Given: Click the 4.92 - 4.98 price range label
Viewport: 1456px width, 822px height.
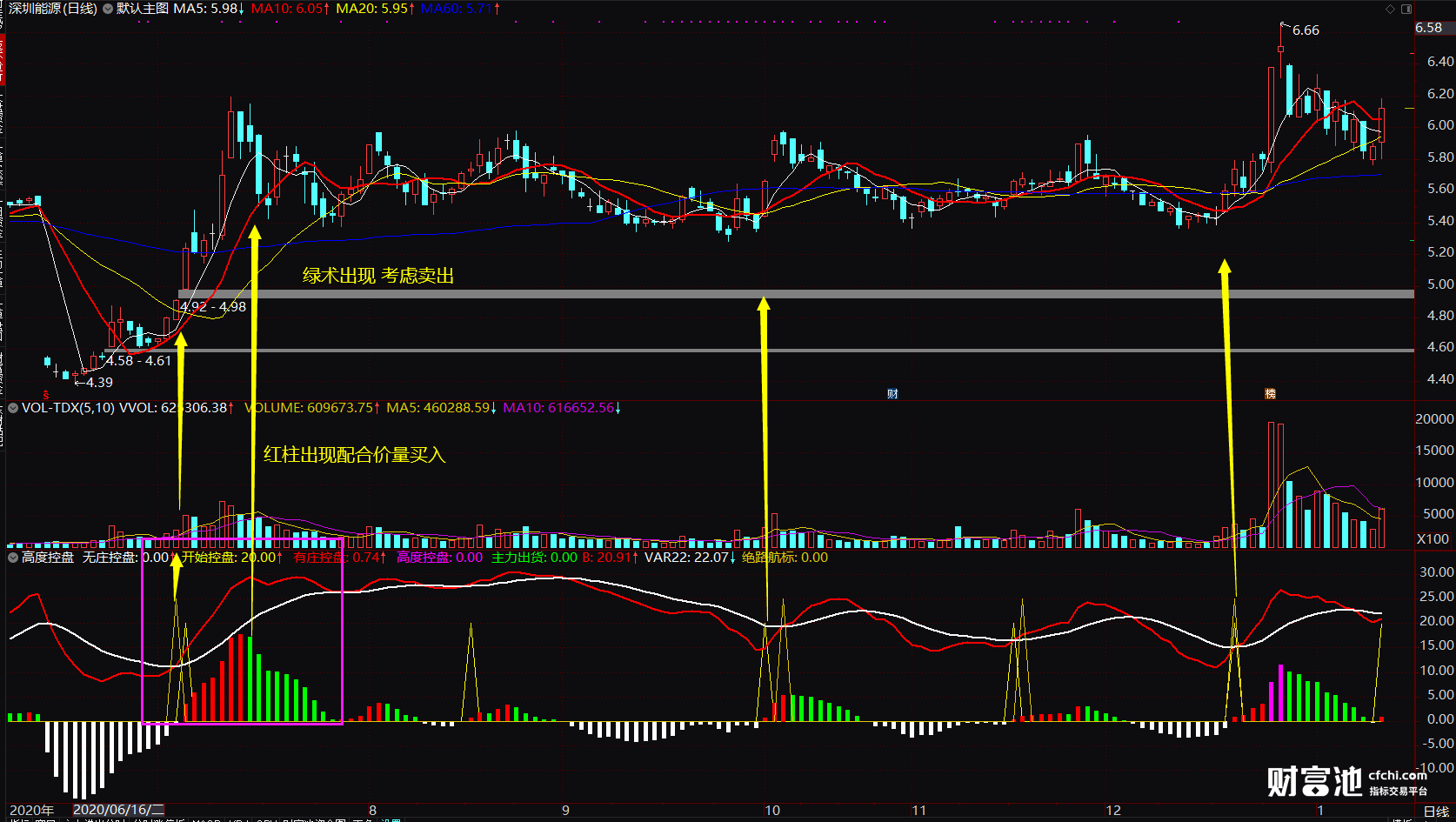Looking at the screenshot, I should point(213,307).
